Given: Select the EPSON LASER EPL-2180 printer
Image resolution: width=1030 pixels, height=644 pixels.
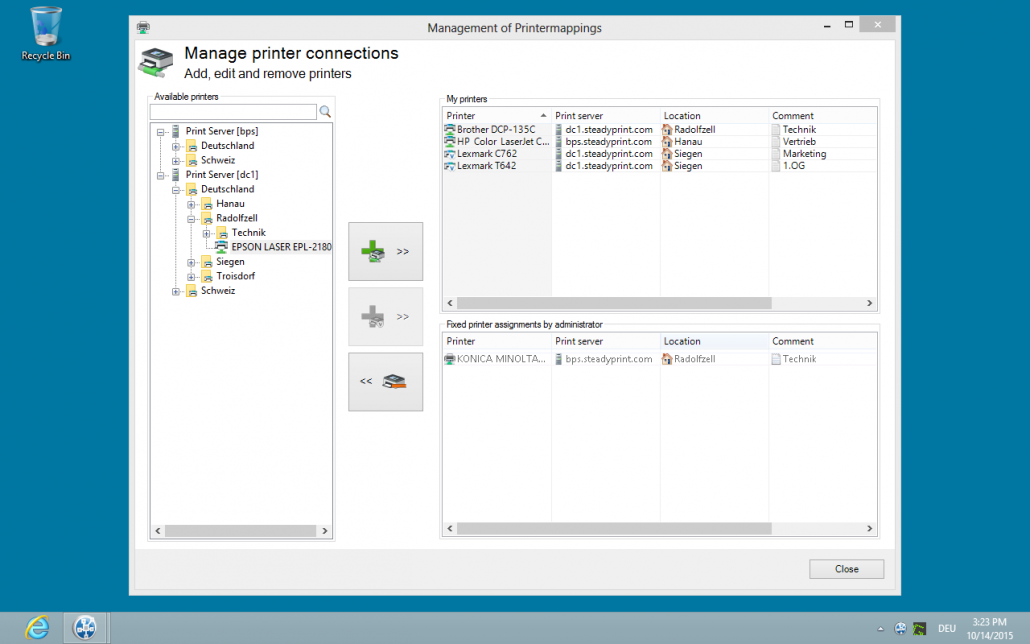Looking at the screenshot, I should click(280, 247).
